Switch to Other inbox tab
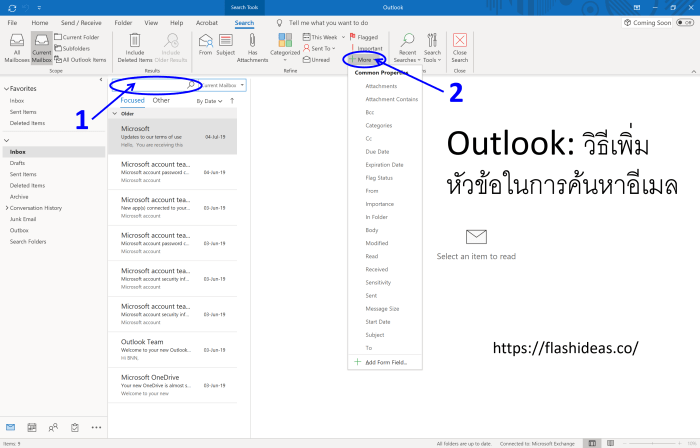Viewport: 700px width, 448px height. click(x=161, y=100)
